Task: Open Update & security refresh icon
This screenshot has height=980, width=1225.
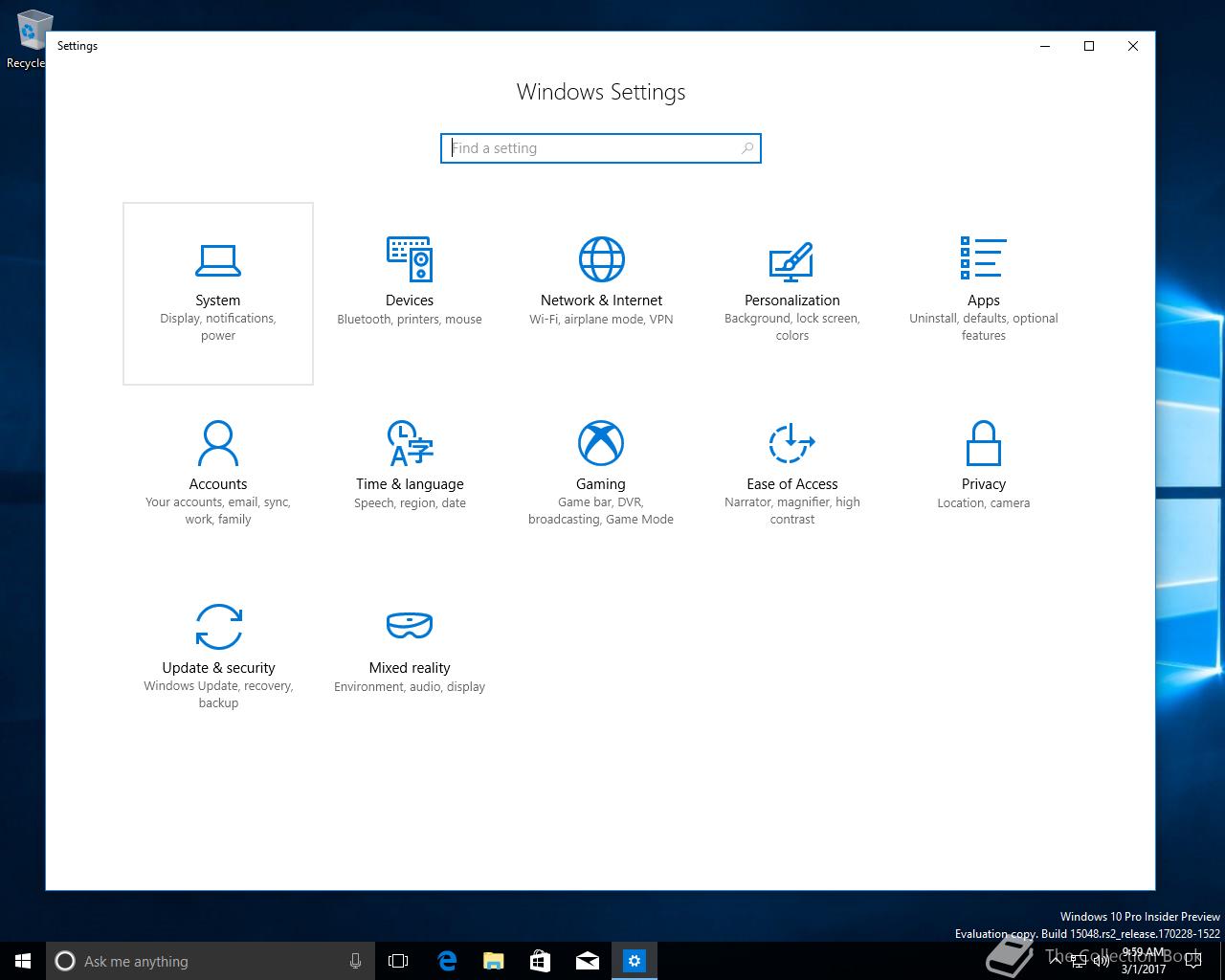Action: 218,627
